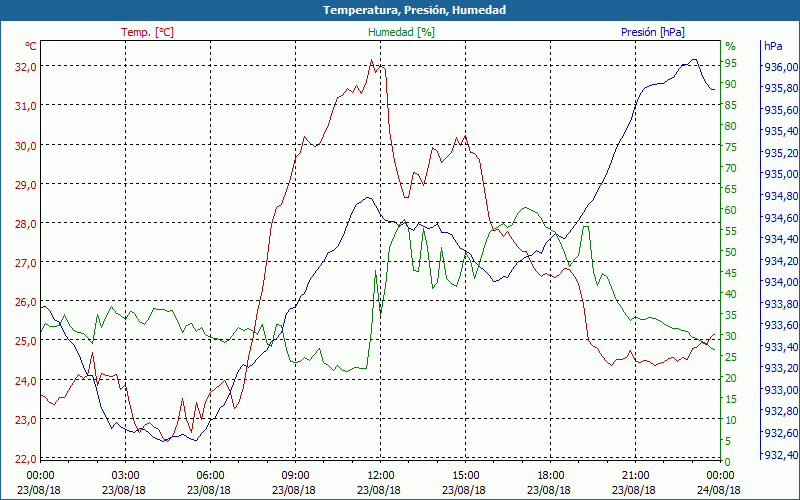Click the 936,00 pressure axis value
The image size is (800, 500).
coord(781,67)
